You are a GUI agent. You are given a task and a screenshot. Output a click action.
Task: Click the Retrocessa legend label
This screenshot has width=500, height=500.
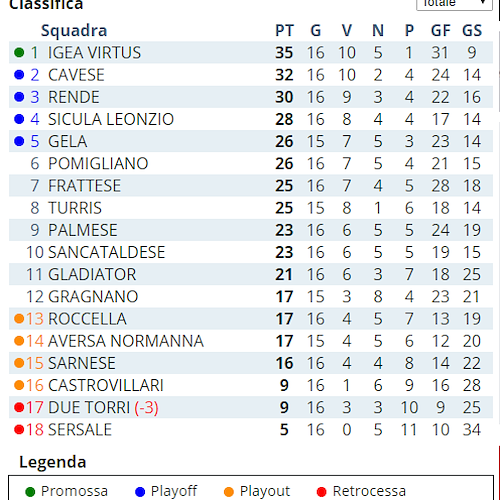(x=369, y=491)
